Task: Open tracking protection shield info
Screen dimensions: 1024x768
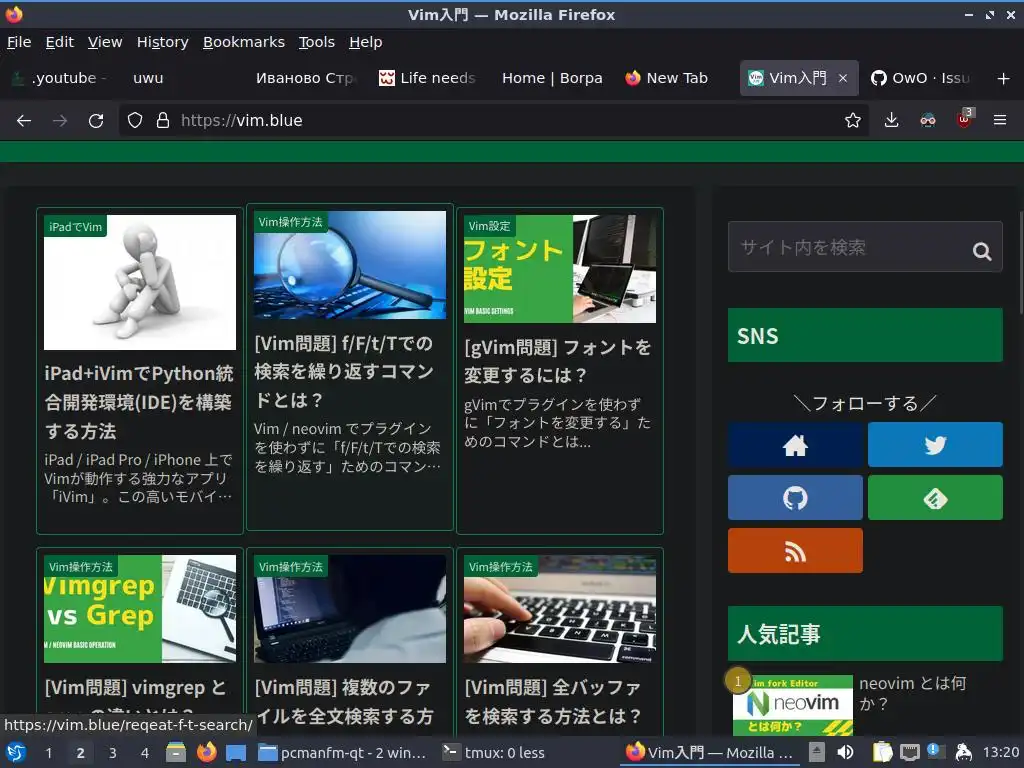Action: click(x=135, y=120)
